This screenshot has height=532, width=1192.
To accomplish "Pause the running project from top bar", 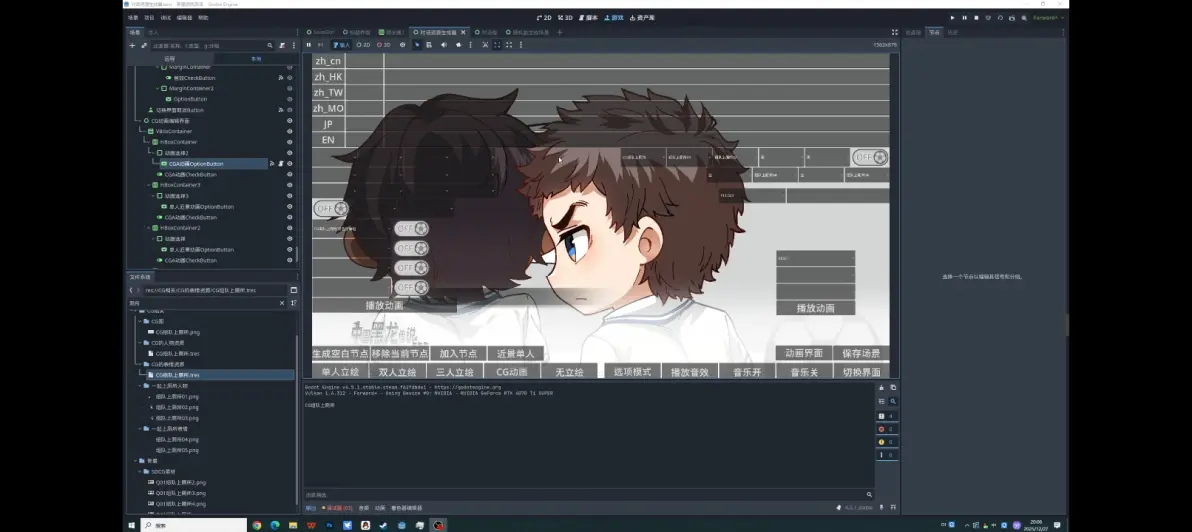I will pos(965,17).
